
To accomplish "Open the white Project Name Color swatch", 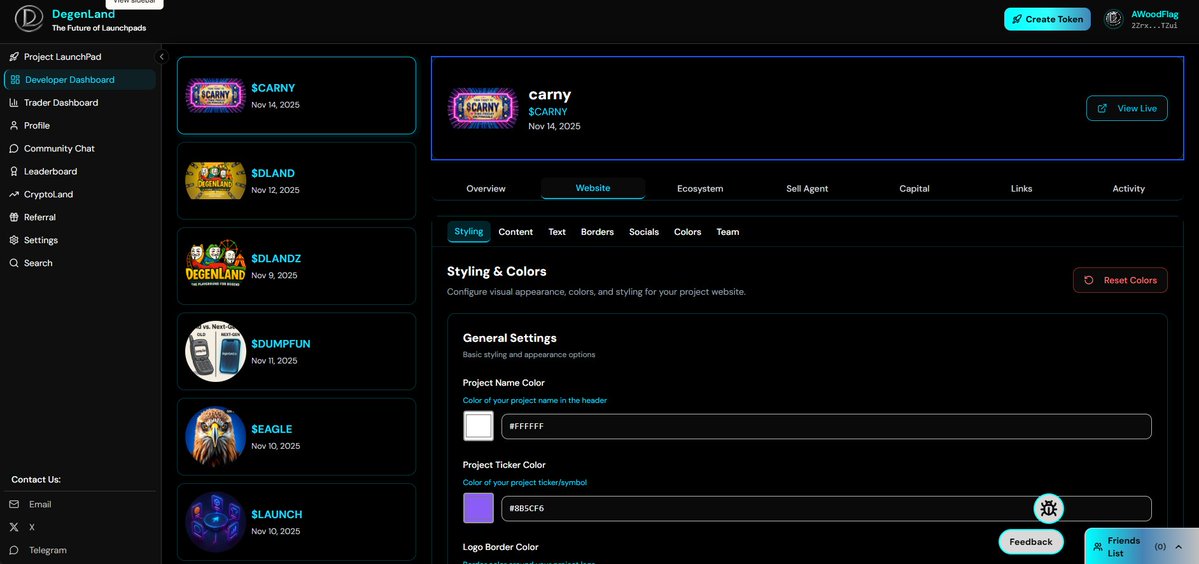I will point(479,426).
